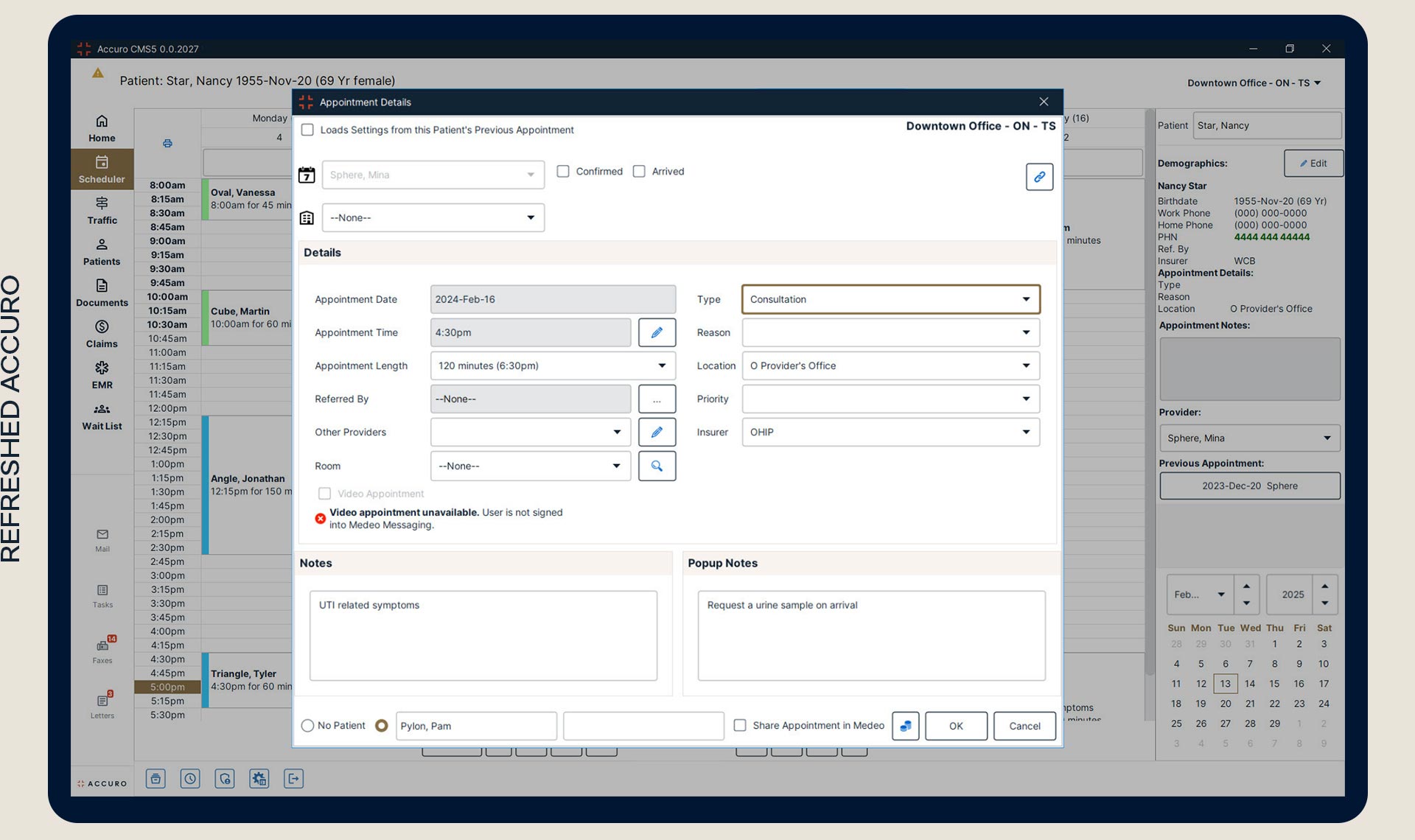Click the first bottom toolbar icon
The image size is (1415, 840).
click(x=156, y=778)
